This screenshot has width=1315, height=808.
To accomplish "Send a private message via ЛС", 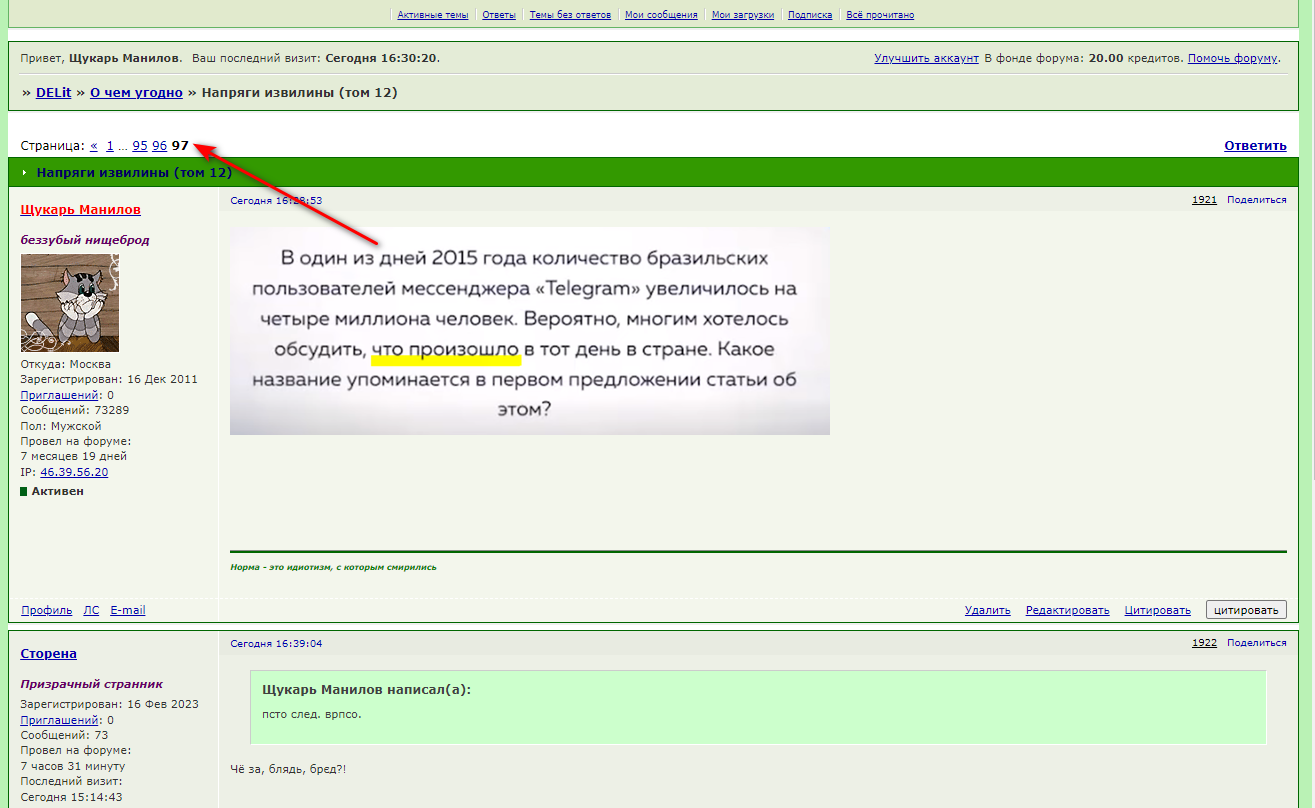I will (91, 610).
